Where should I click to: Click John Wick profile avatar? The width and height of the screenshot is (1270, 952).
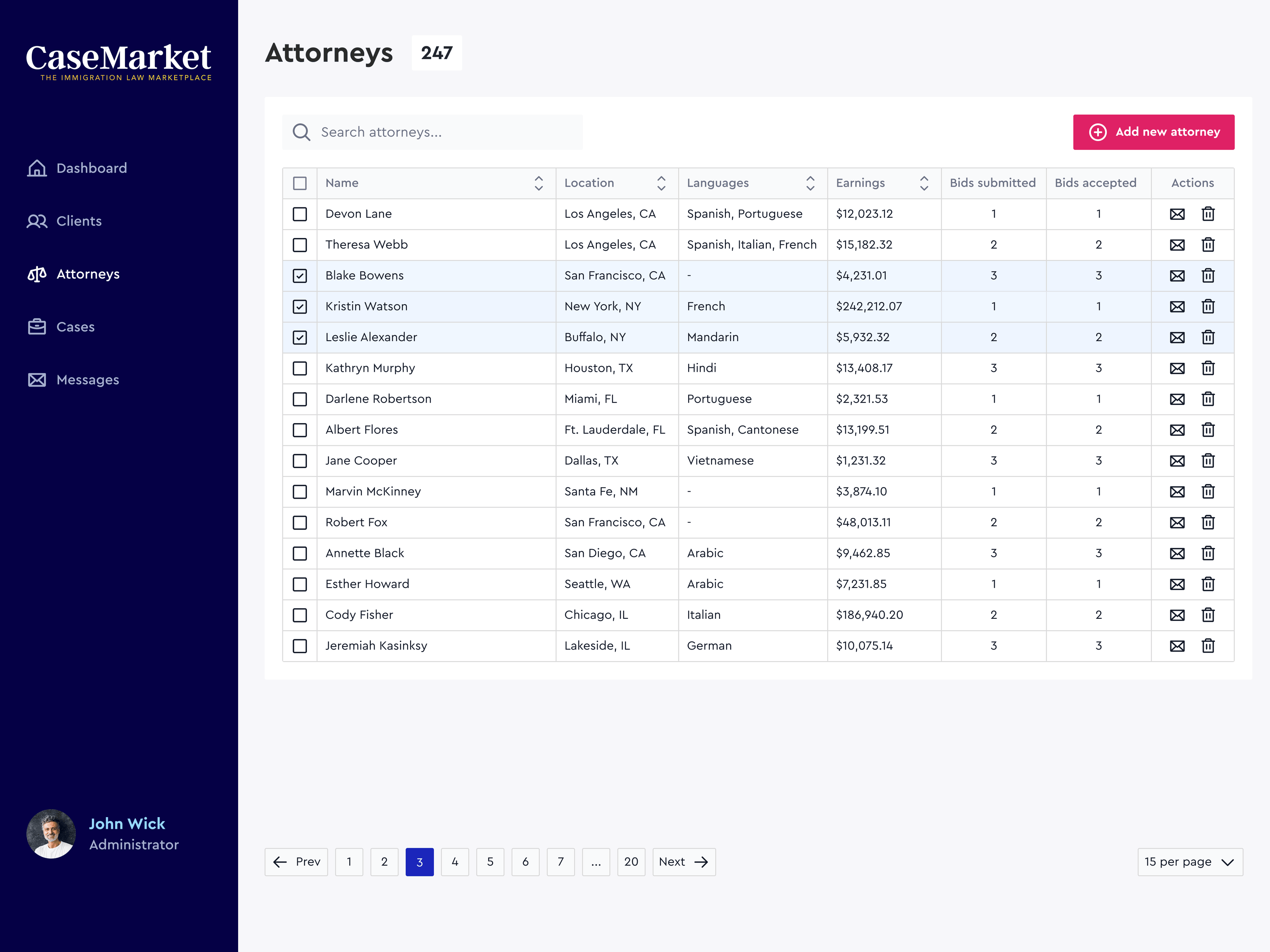tap(51, 834)
